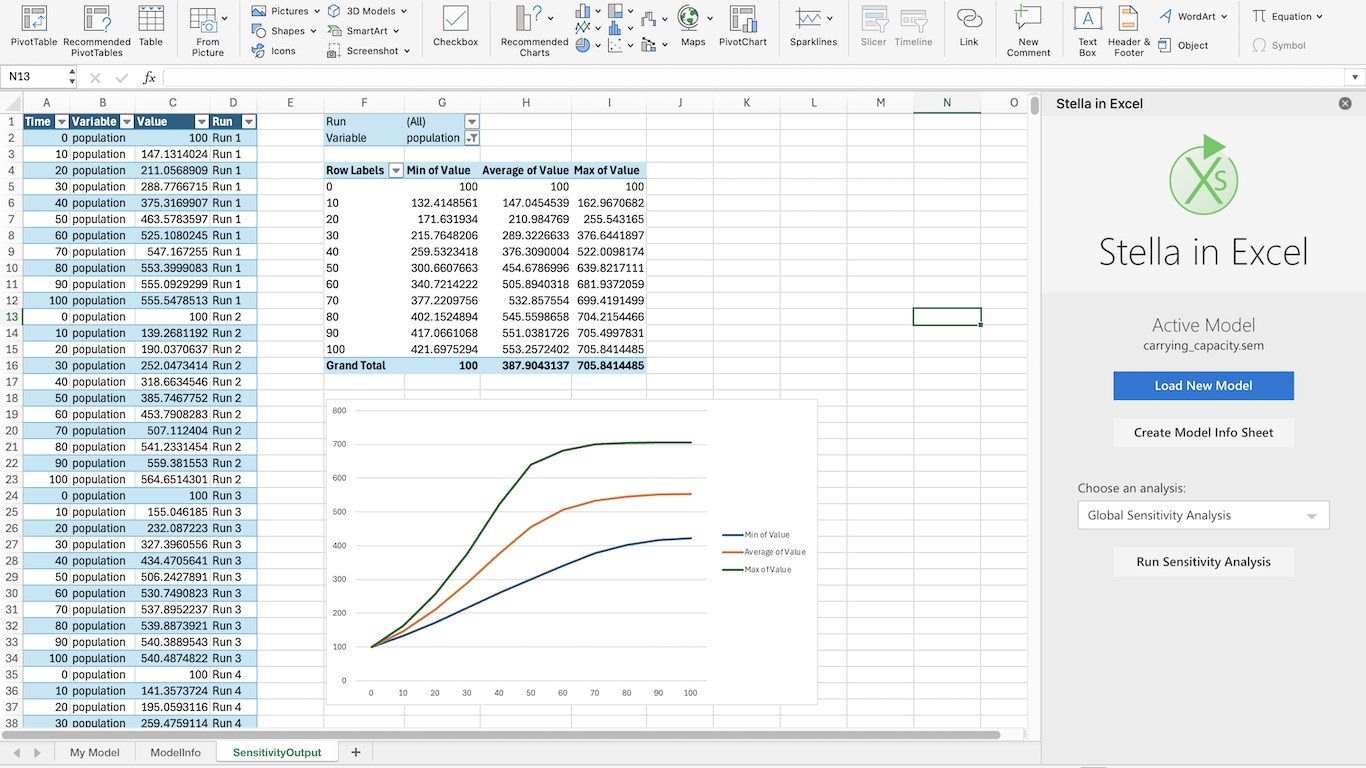The width and height of the screenshot is (1366, 768).
Task: Switch to the My Model sheet tab
Action: coord(94,752)
